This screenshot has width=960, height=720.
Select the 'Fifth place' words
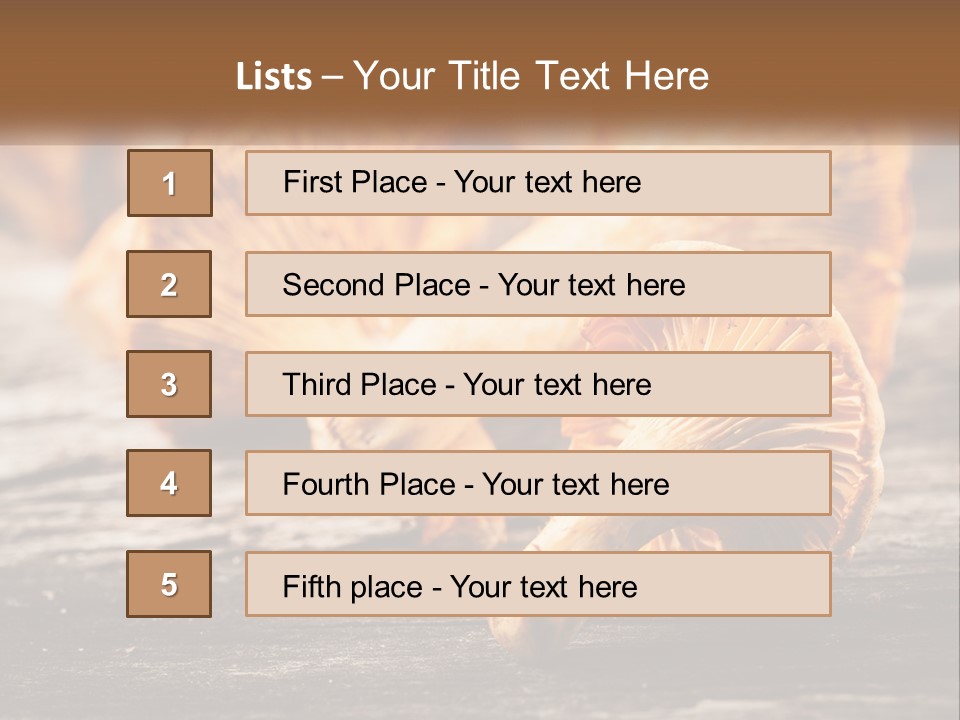pyautogui.click(x=352, y=586)
